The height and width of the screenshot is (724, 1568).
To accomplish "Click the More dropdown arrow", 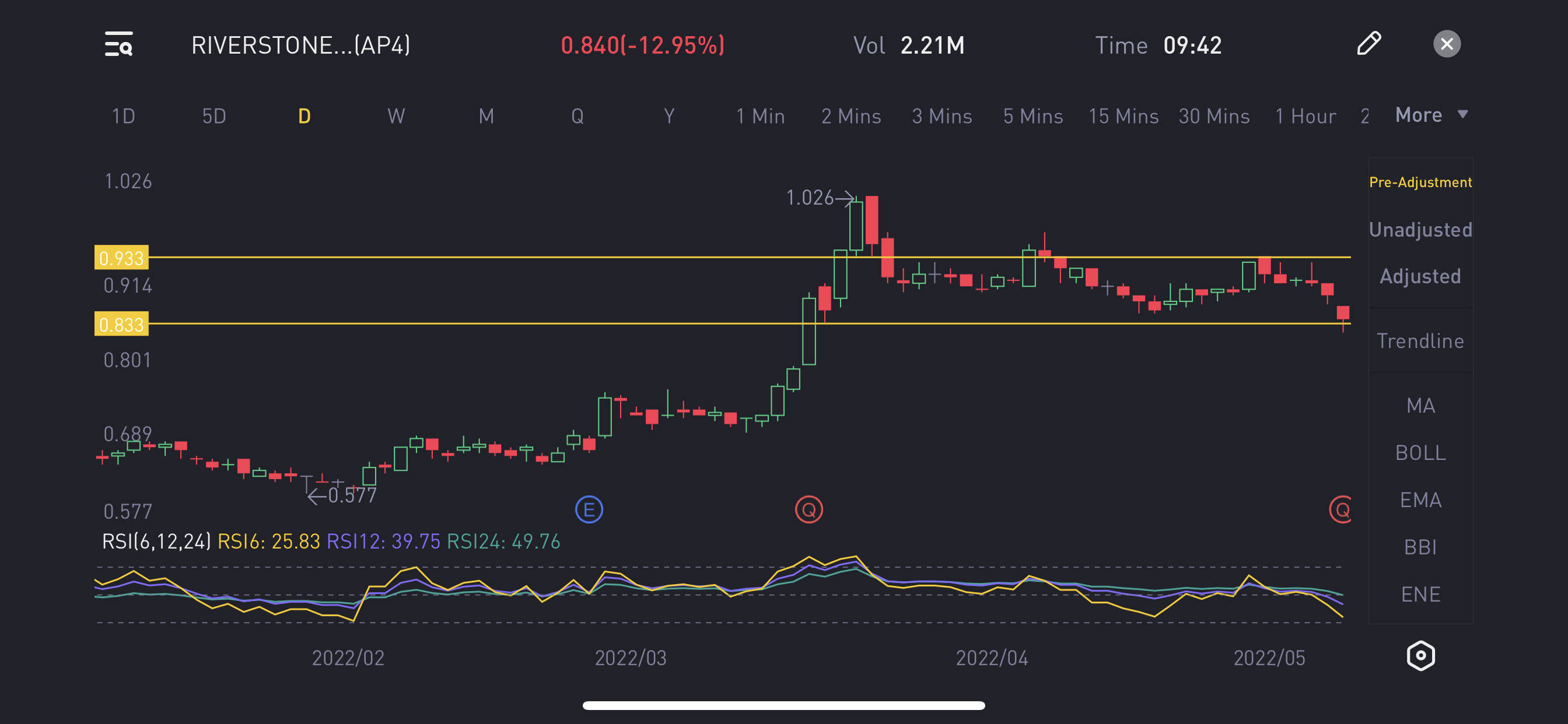I will (1462, 114).
